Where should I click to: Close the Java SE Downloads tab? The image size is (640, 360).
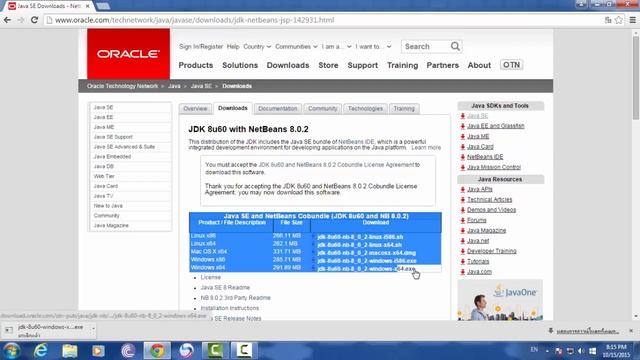pos(87,6)
